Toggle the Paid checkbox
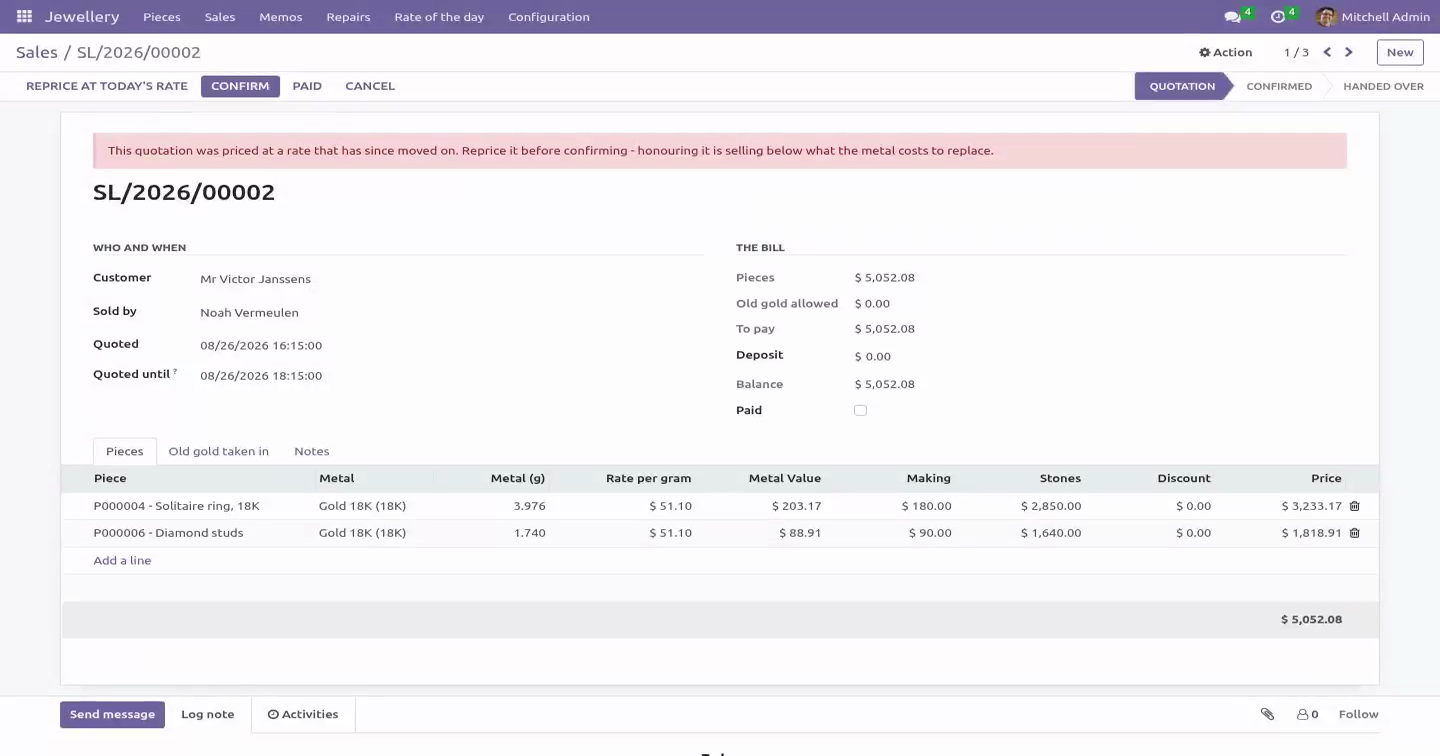1440x756 pixels. tap(860, 410)
